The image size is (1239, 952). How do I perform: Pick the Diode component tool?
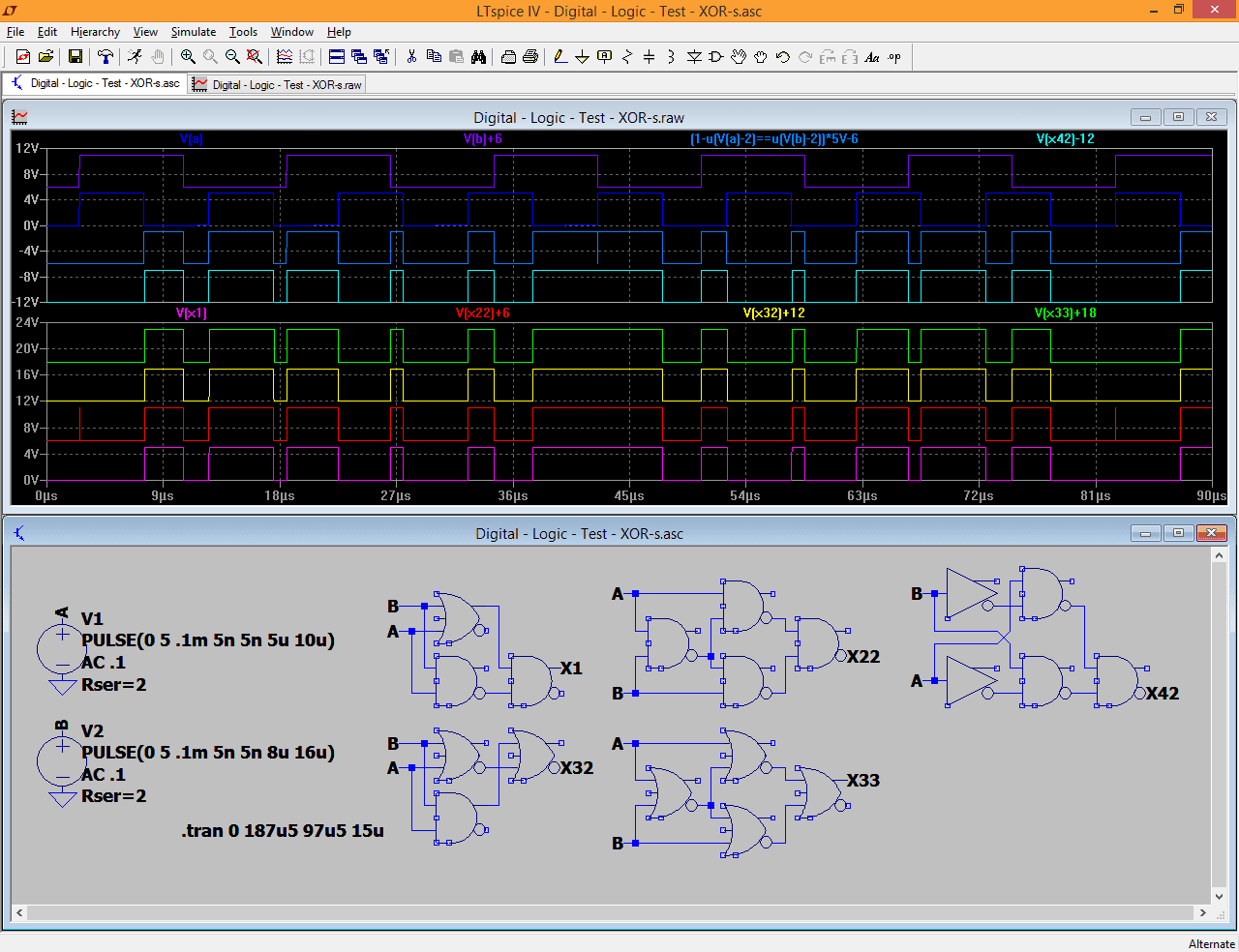coord(694,57)
